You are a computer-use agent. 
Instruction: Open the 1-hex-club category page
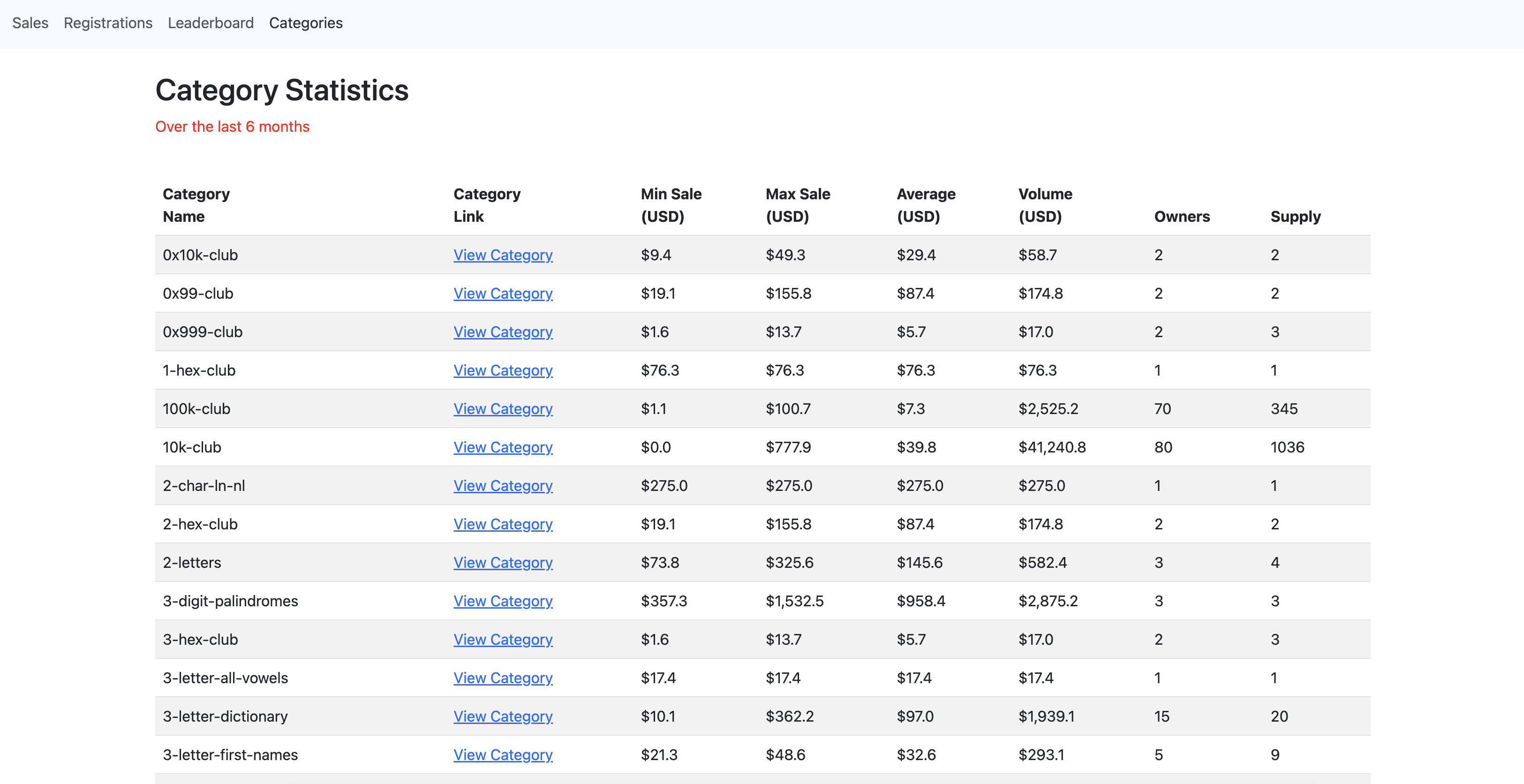[x=503, y=370]
